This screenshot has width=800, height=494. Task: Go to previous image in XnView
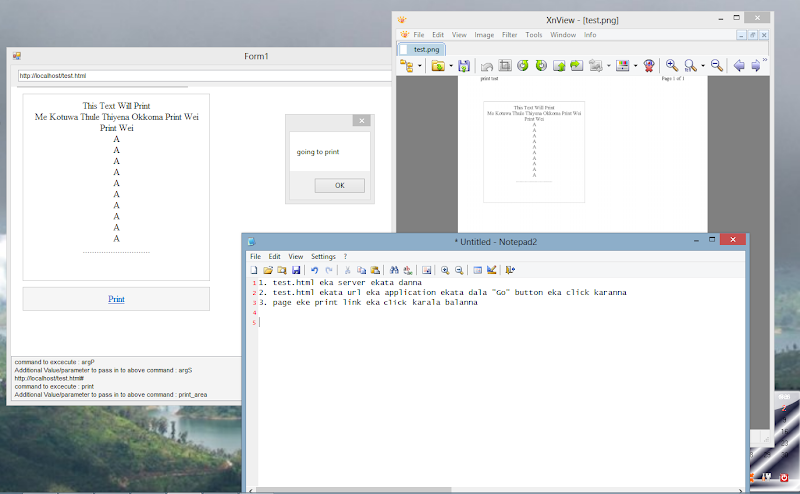click(x=739, y=65)
